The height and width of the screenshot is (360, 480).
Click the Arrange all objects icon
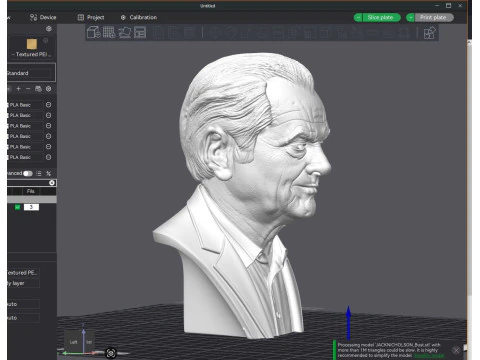pyautogui.click(x=140, y=32)
